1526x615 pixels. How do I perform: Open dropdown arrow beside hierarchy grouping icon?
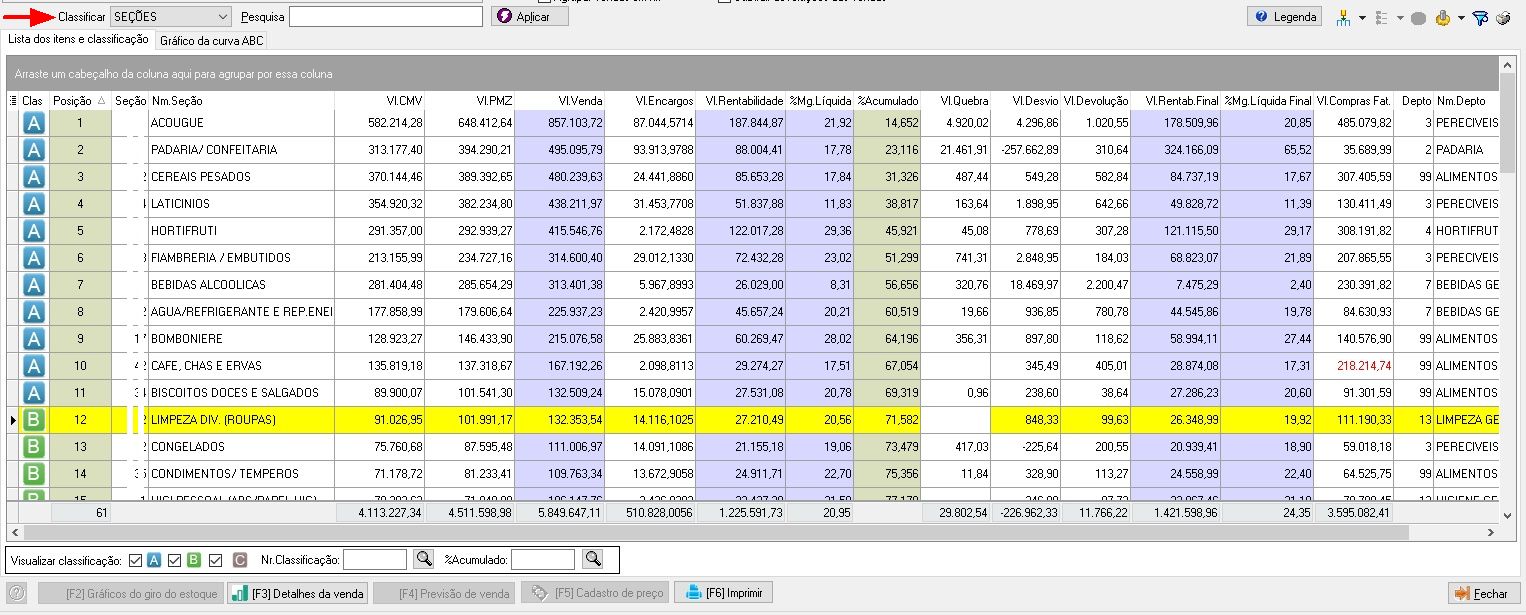[x=1362, y=18]
